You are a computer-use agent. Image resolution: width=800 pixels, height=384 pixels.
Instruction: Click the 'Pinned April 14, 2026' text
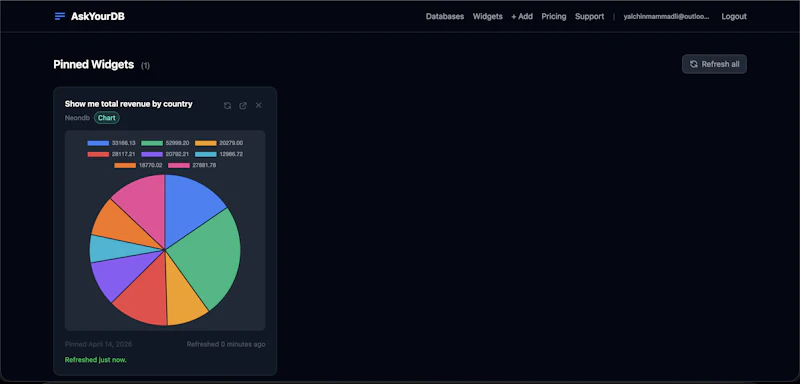pyautogui.click(x=97, y=344)
